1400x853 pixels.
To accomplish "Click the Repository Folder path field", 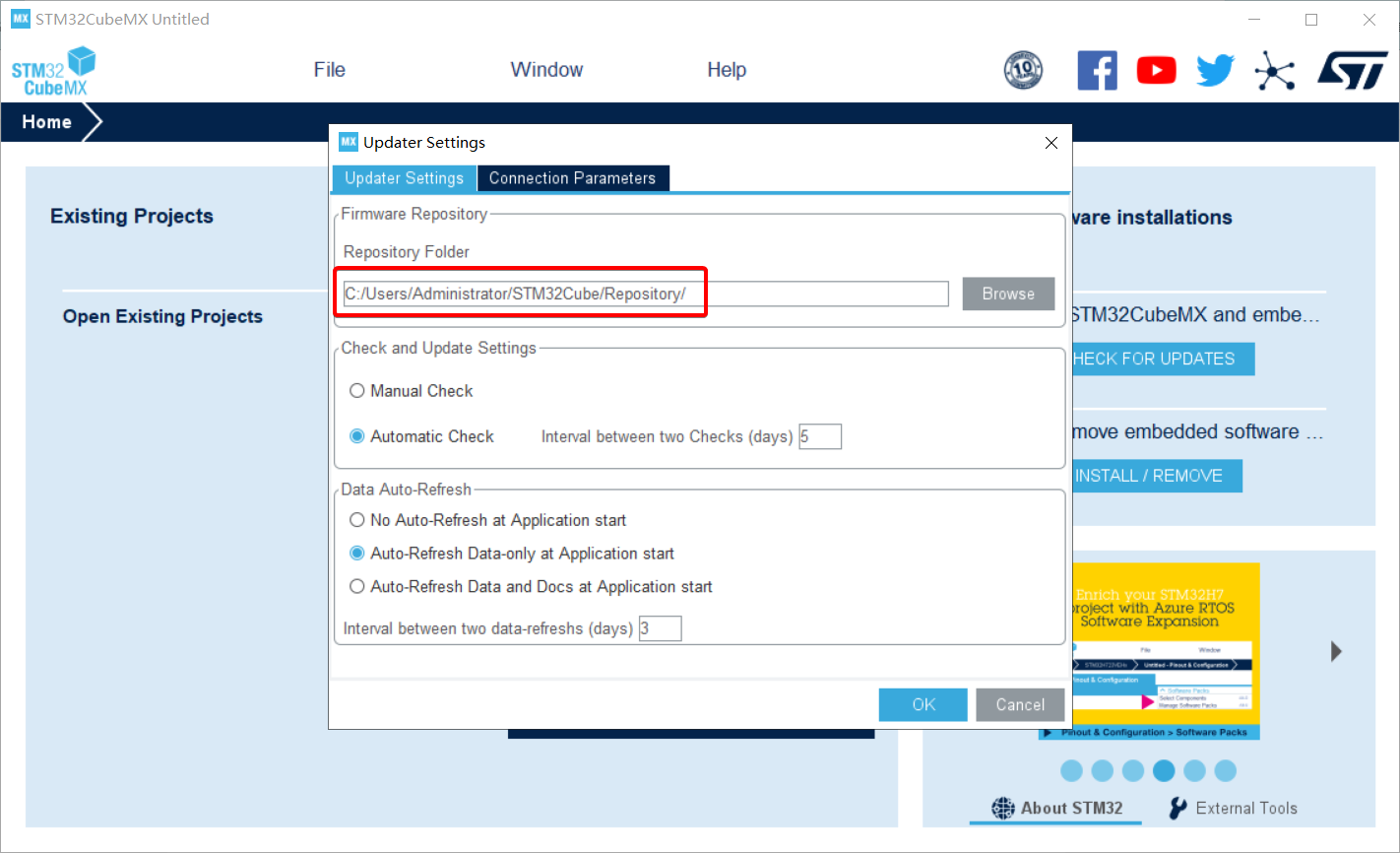I will pyautogui.click(x=645, y=294).
